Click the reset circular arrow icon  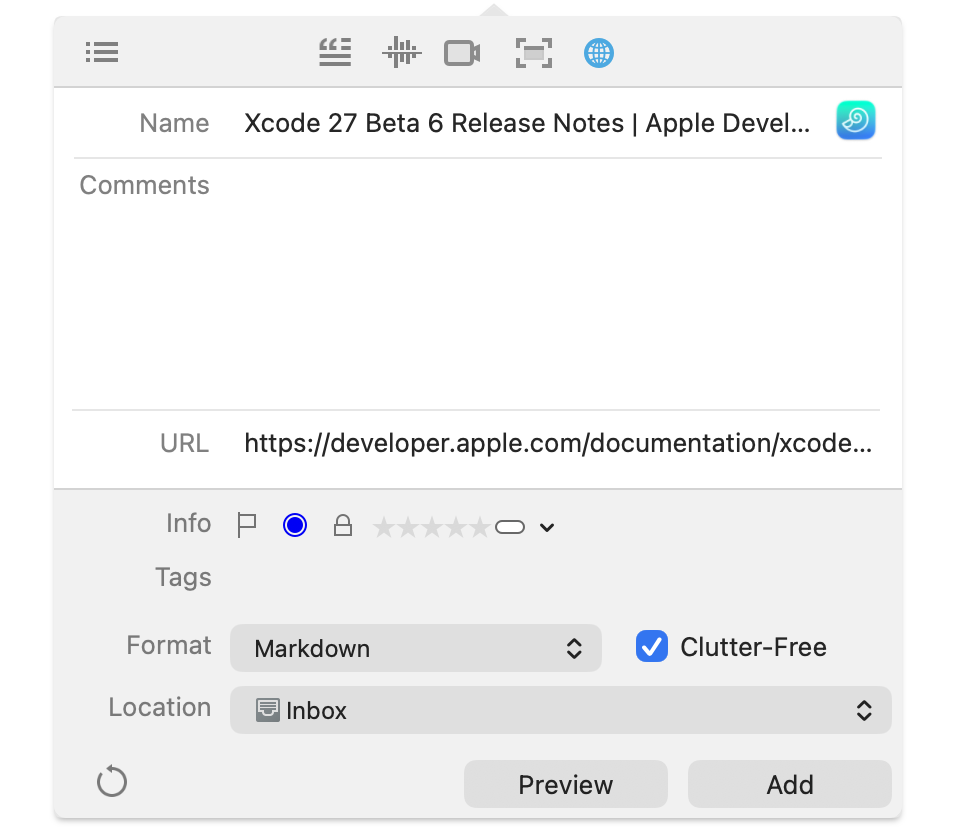coord(112,781)
